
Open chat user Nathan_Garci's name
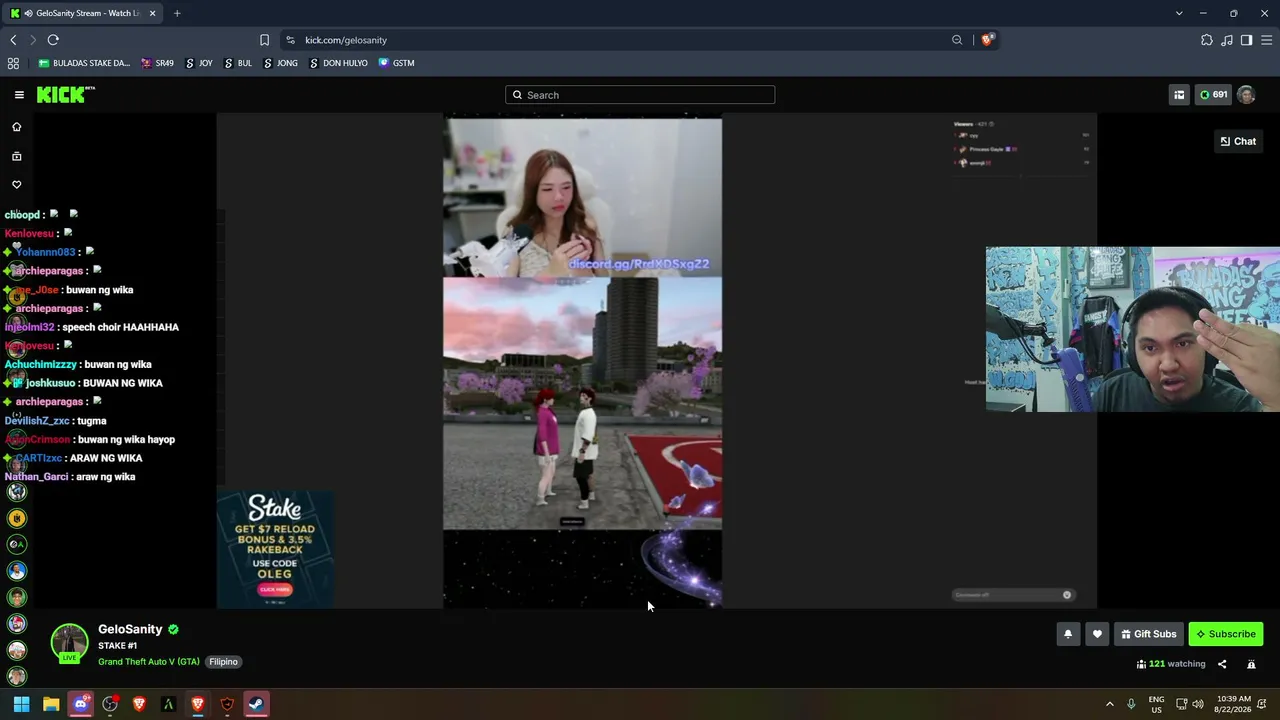click(x=37, y=477)
